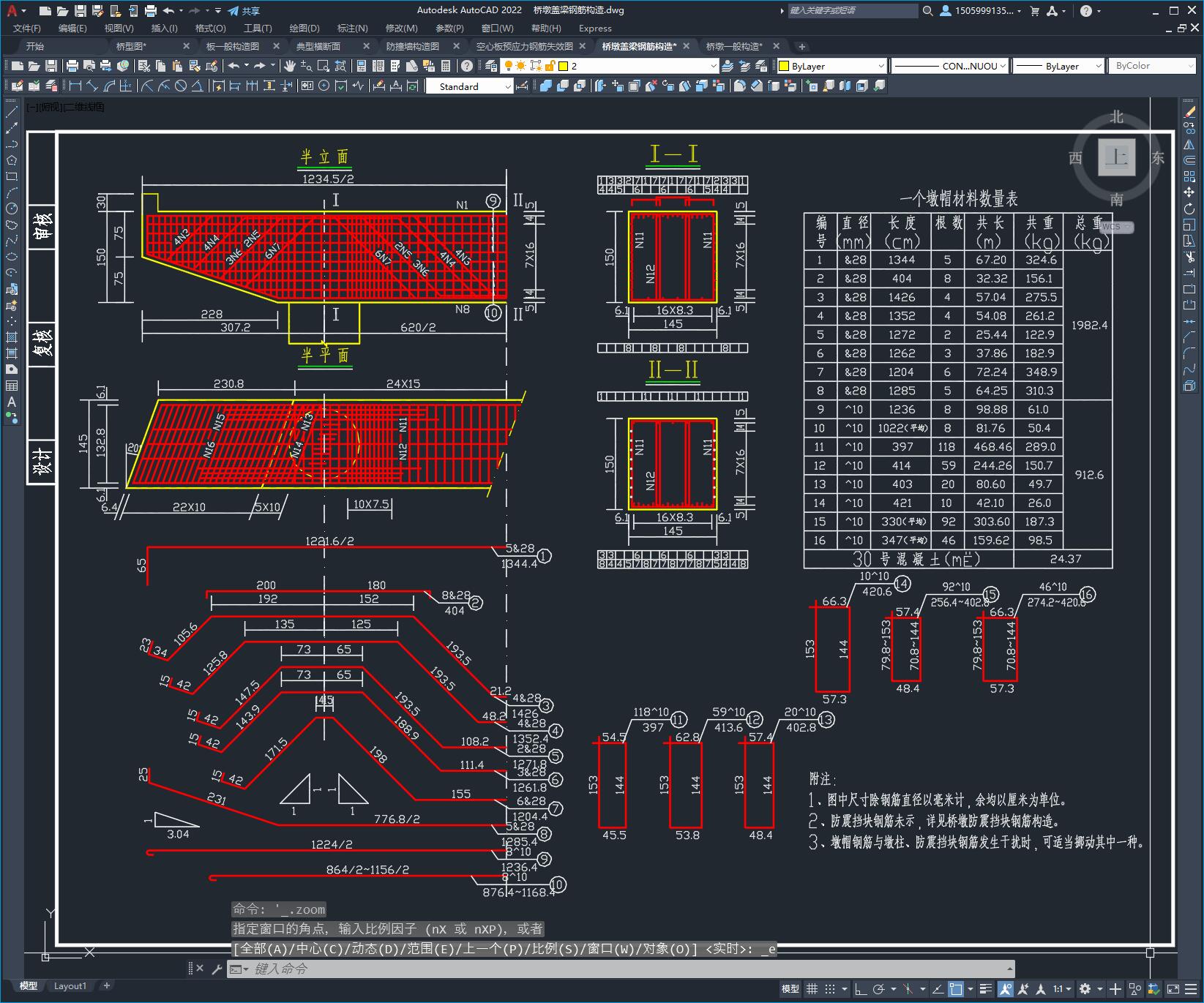This screenshot has width=1204, height=1003.
Task: Switch to the 典型横断面 drawing tab
Action: [318, 46]
